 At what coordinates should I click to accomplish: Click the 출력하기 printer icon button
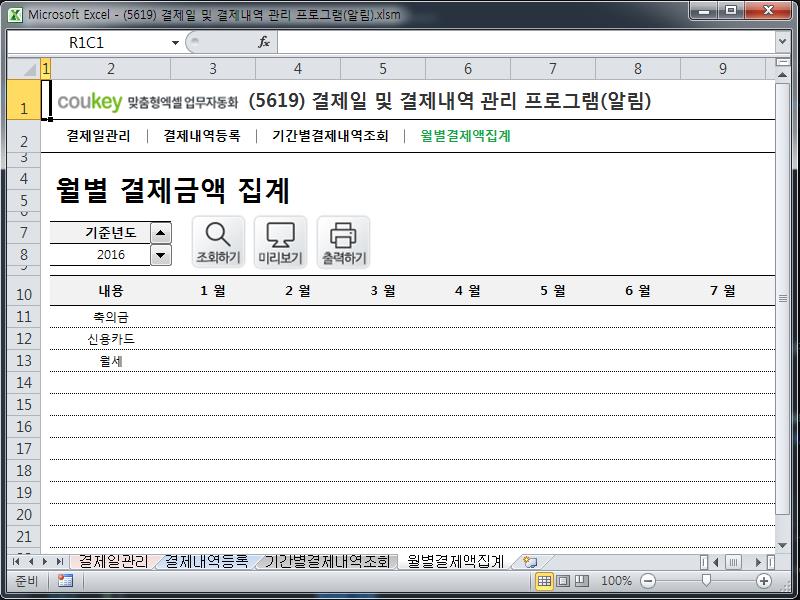(343, 242)
